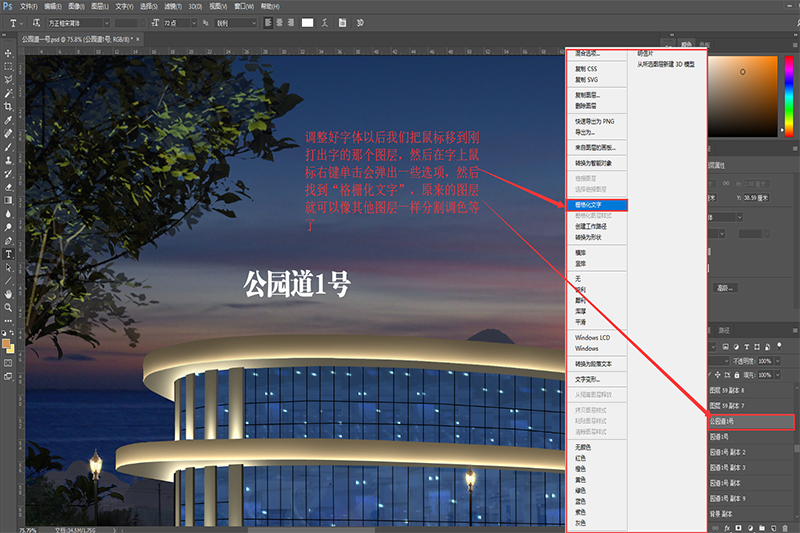Select the Crop tool

coord(8,106)
